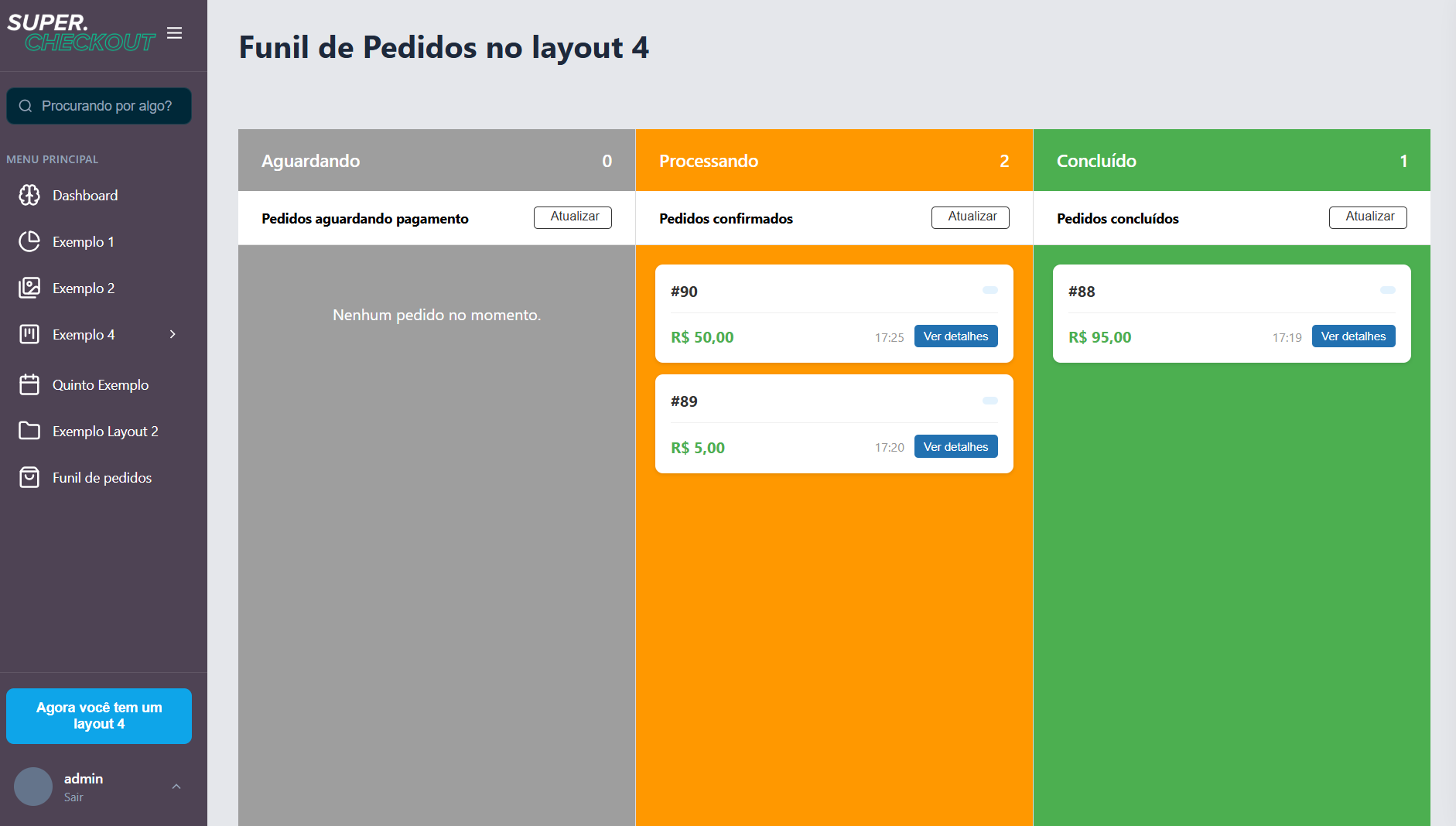Click the Dashboard brain icon
The image size is (1456, 826).
tap(29, 196)
